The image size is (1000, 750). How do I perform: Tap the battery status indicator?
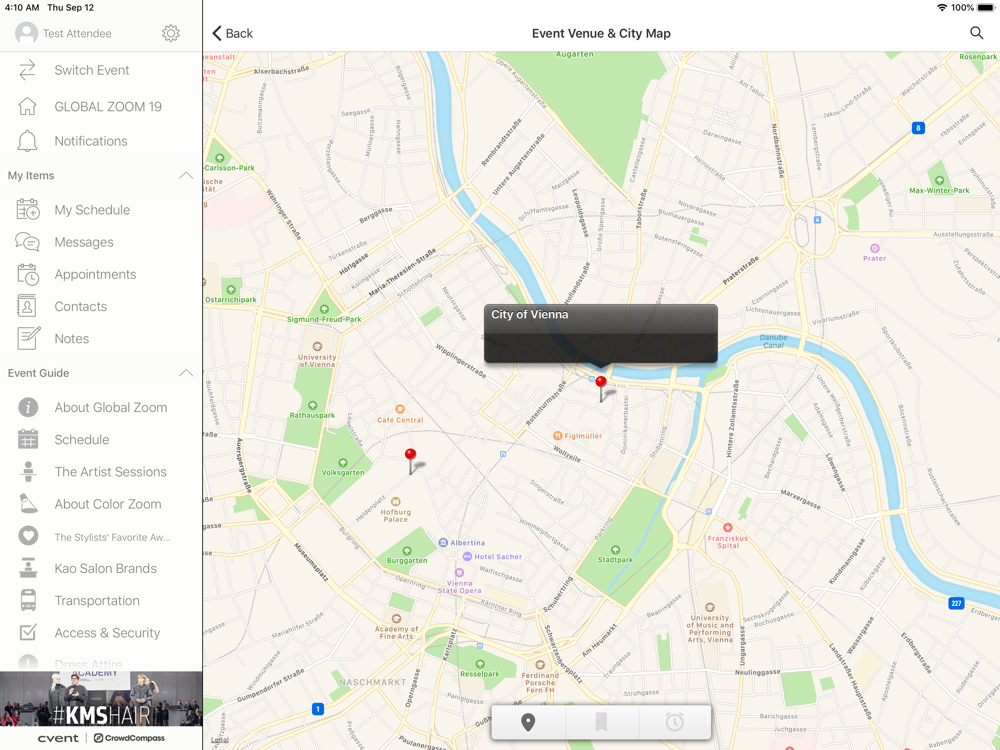(x=985, y=8)
